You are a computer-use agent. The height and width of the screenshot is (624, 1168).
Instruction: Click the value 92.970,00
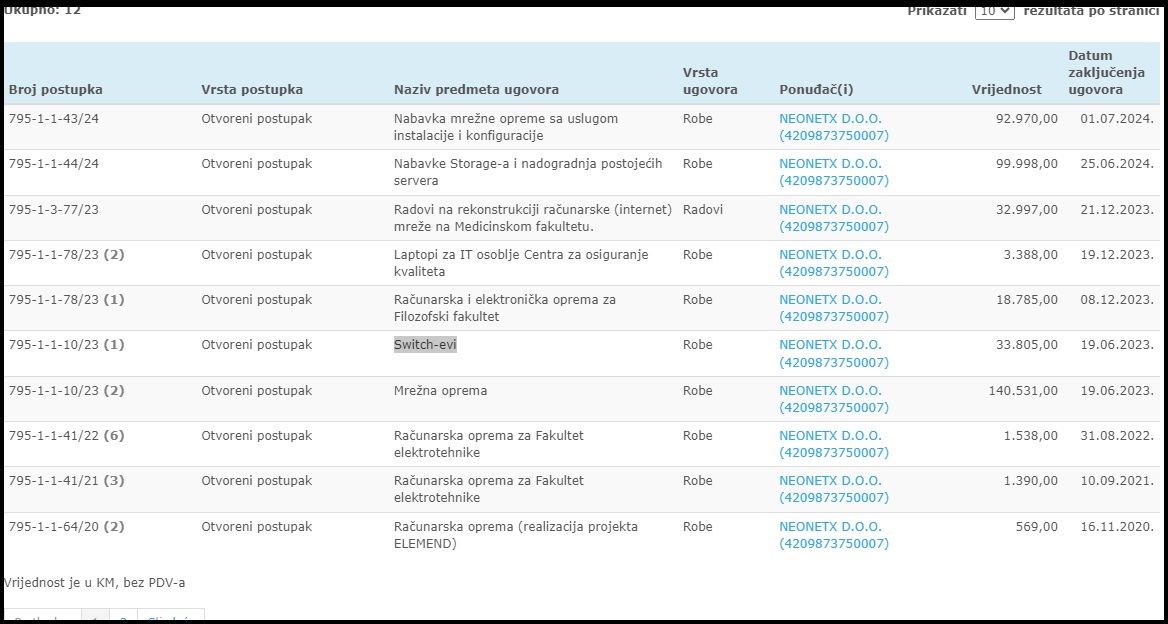pos(1026,118)
